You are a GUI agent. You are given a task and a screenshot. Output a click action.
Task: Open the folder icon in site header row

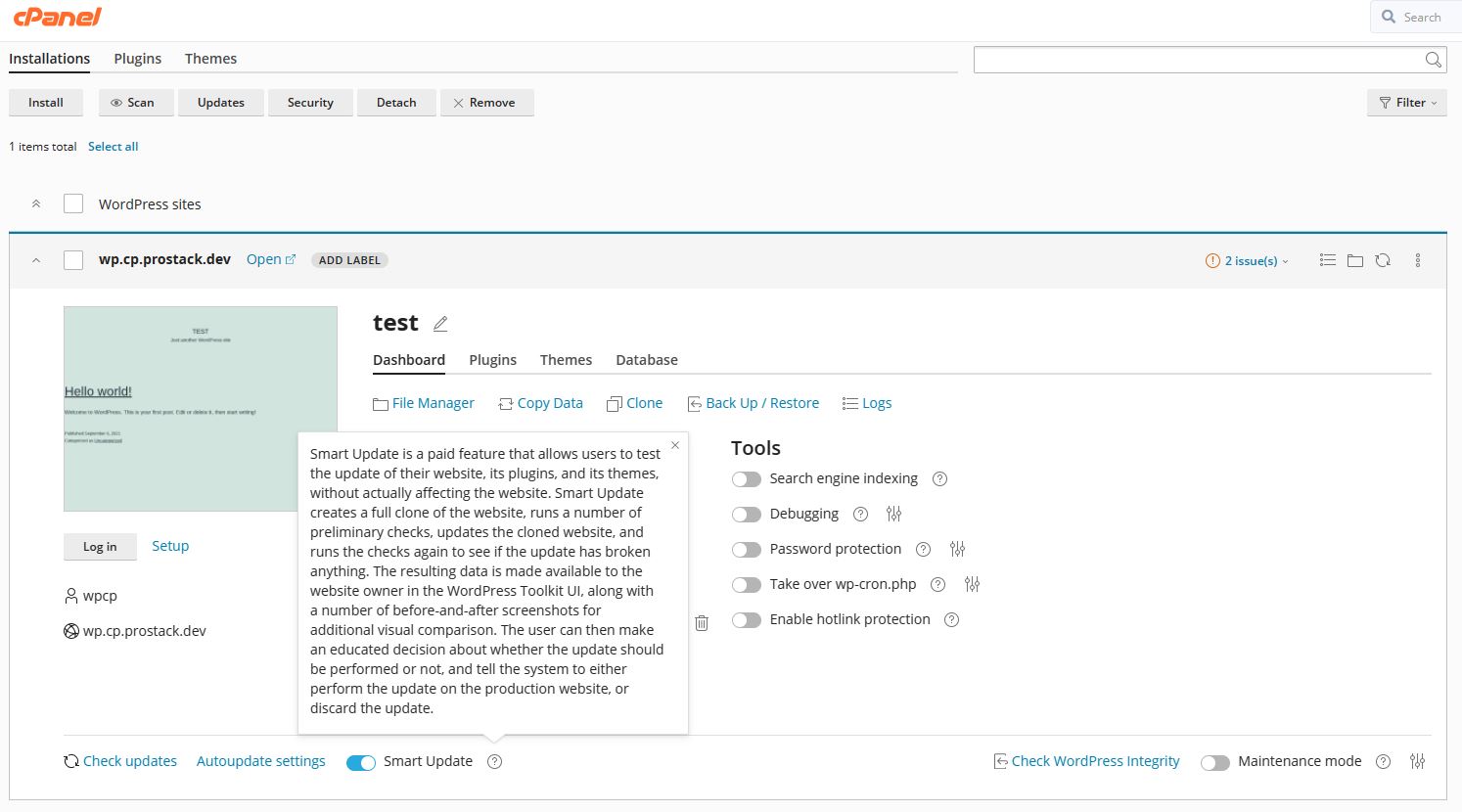click(1355, 260)
